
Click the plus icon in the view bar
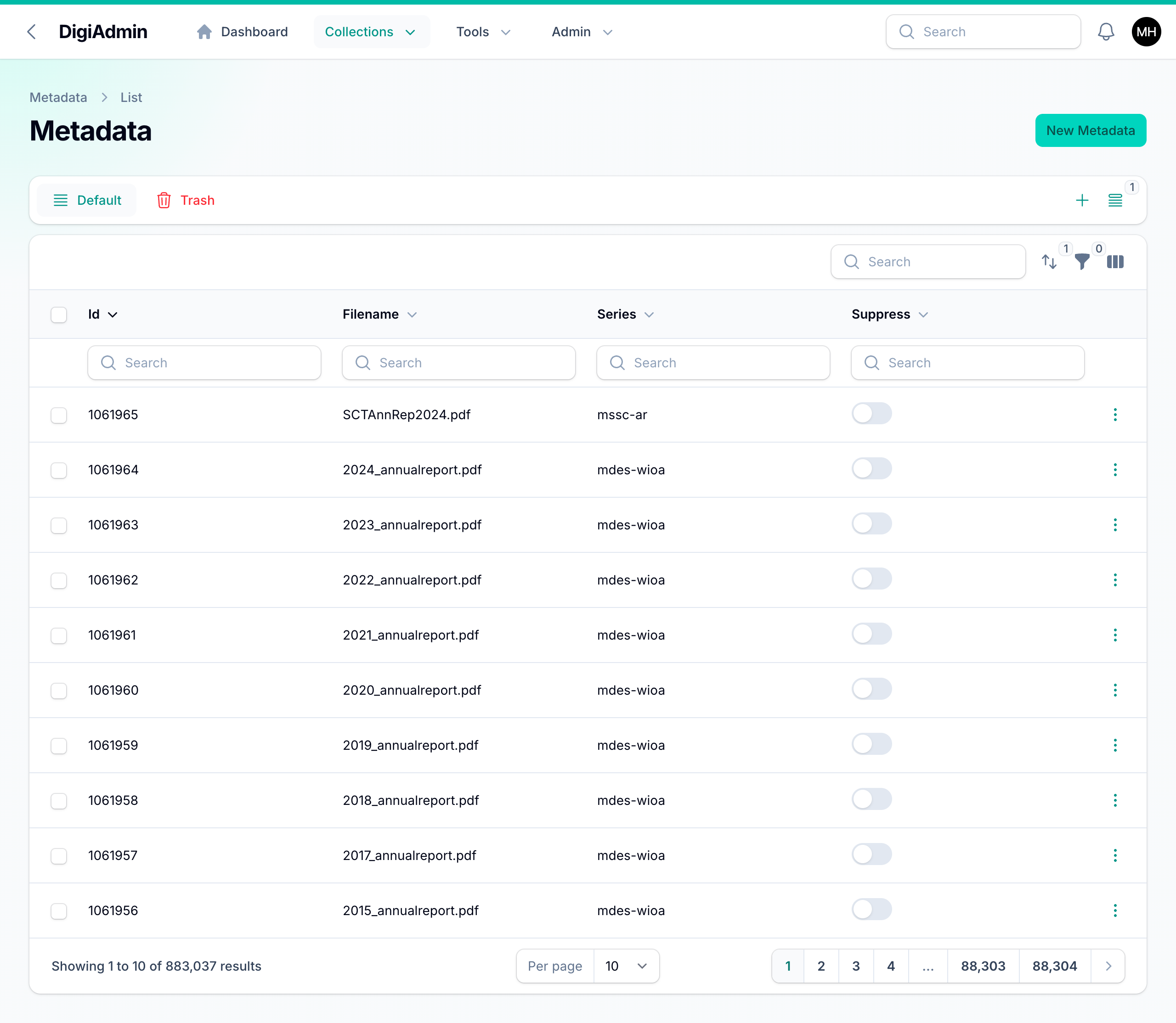pyautogui.click(x=1082, y=200)
